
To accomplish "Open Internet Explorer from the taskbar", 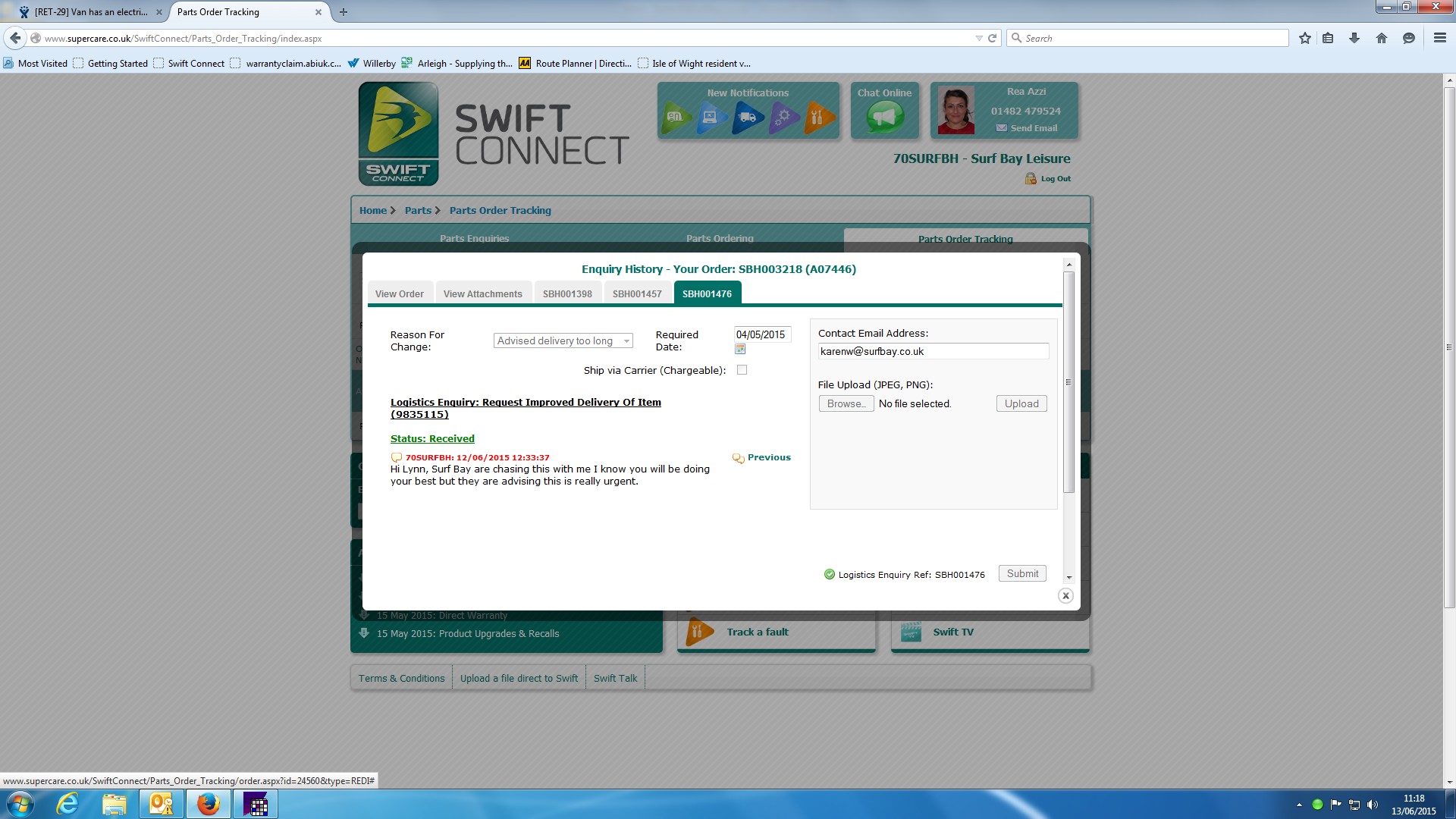I will click(67, 804).
